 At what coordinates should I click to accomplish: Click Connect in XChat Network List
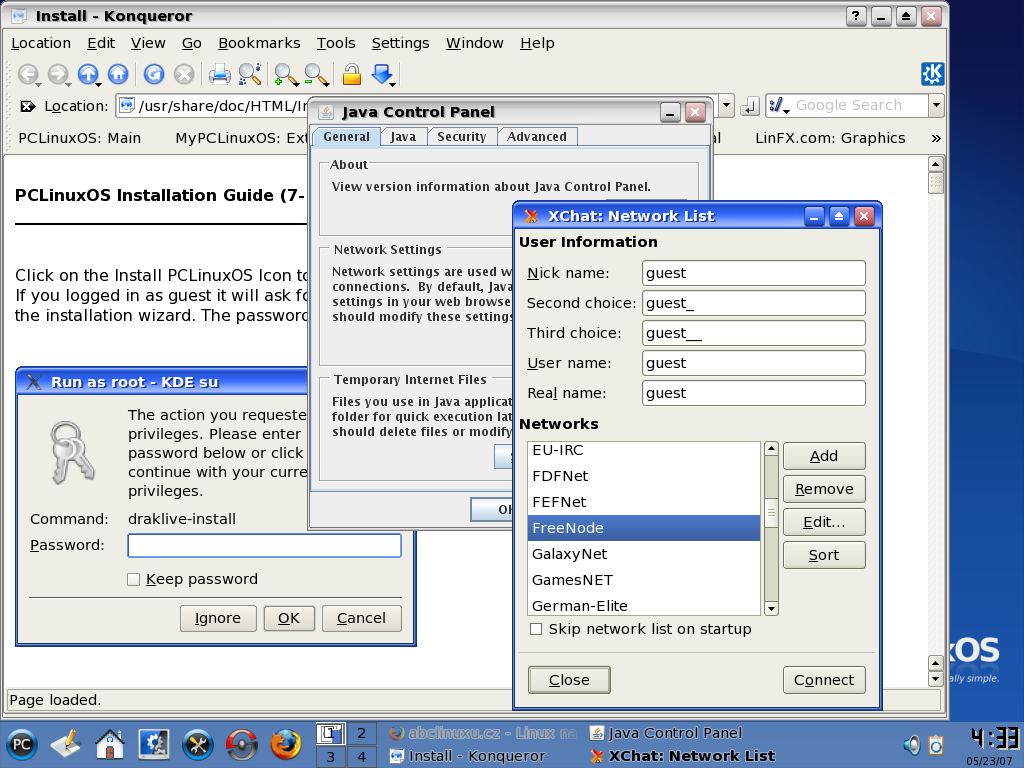click(x=824, y=680)
